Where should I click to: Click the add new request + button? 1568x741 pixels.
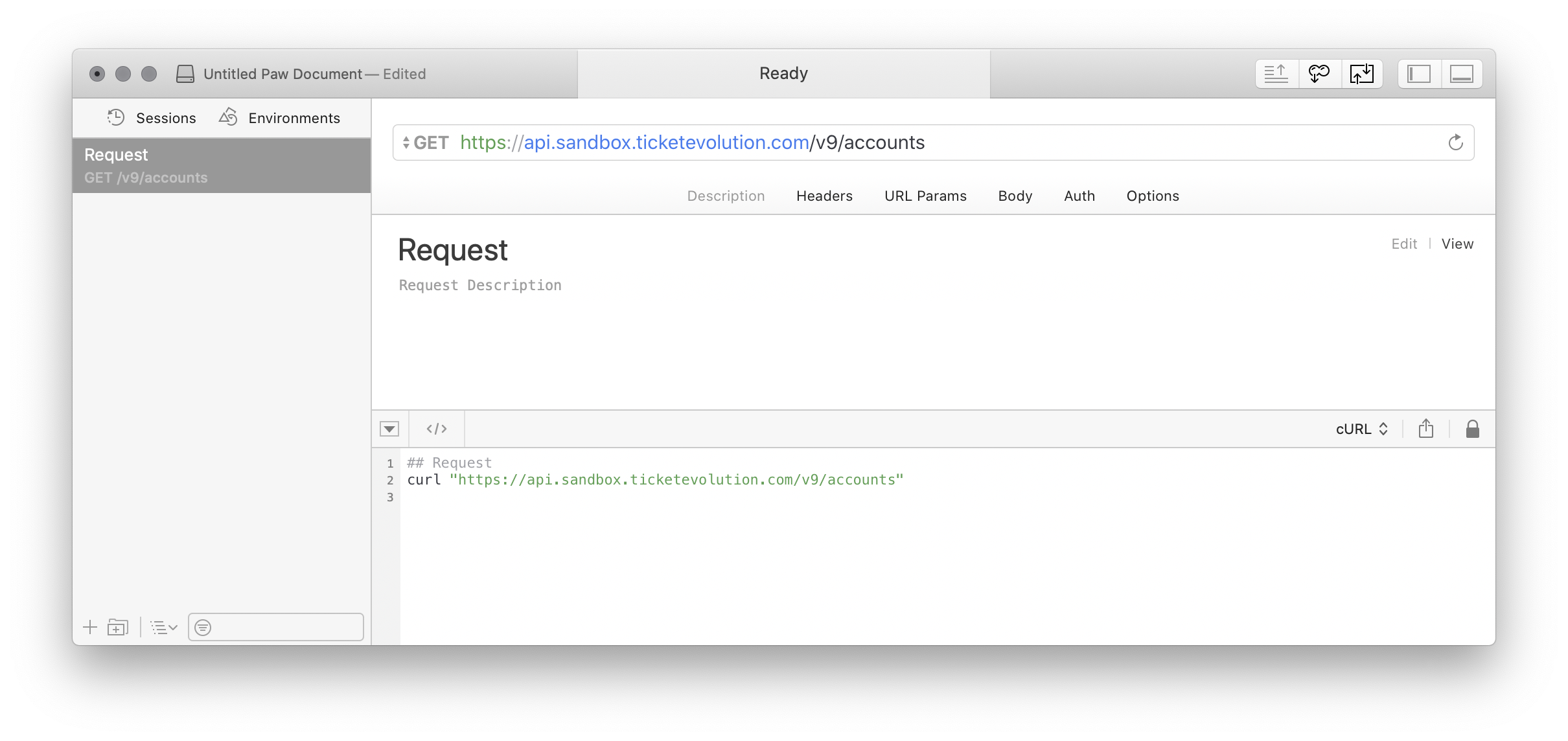click(x=89, y=627)
